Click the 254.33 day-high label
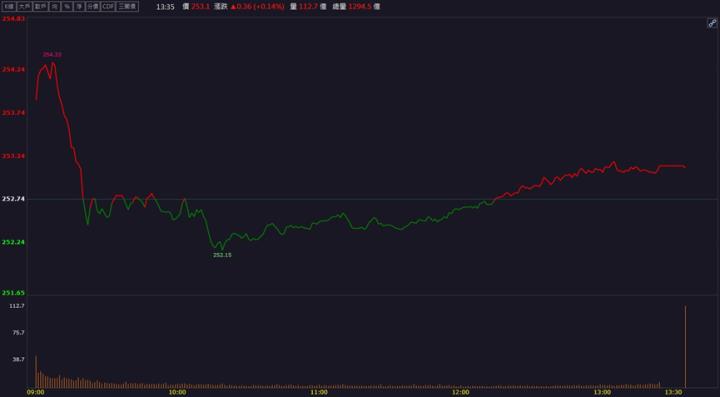Screen dimensions: 720x397 tap(52, 55)
